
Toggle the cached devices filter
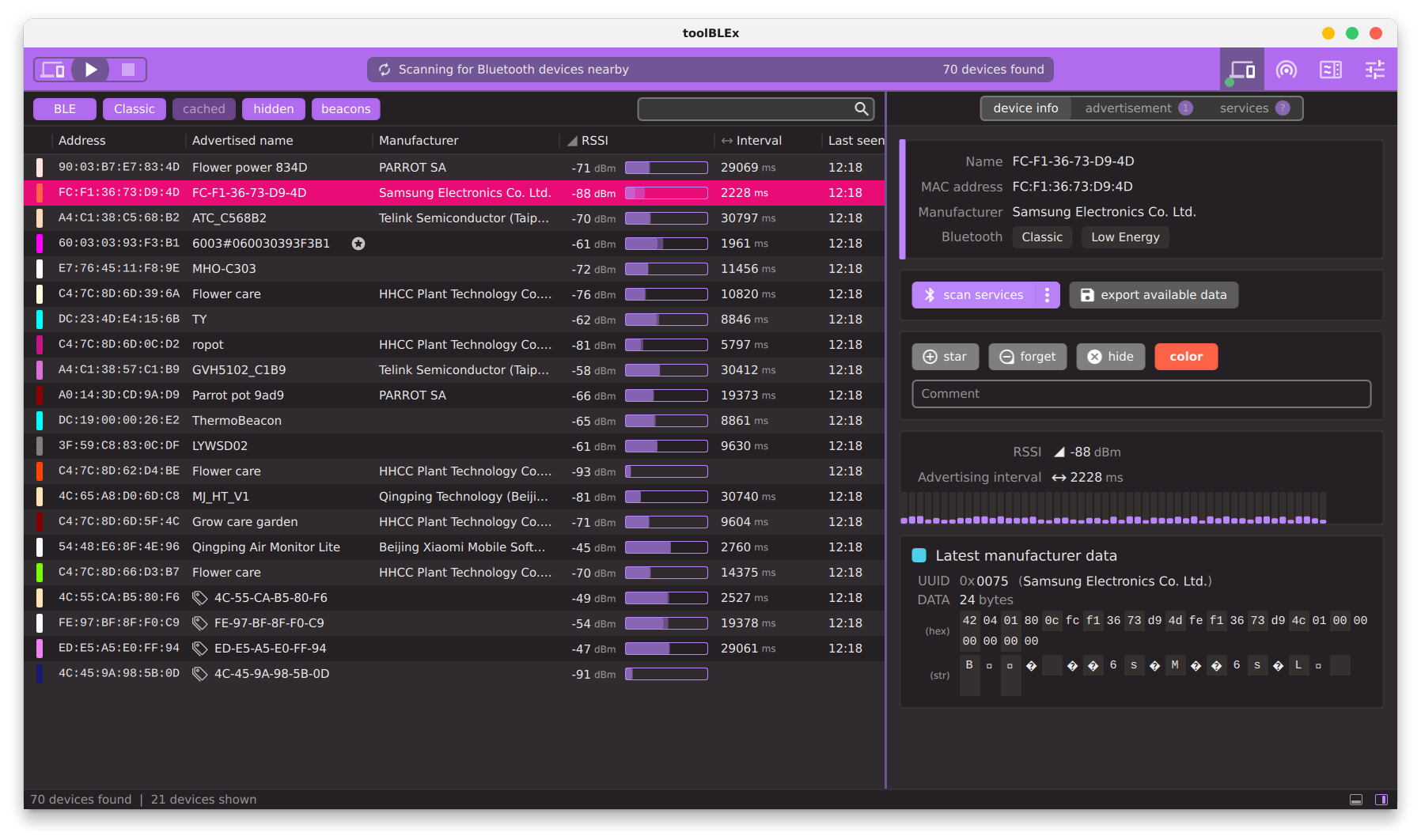coord(204,109)
